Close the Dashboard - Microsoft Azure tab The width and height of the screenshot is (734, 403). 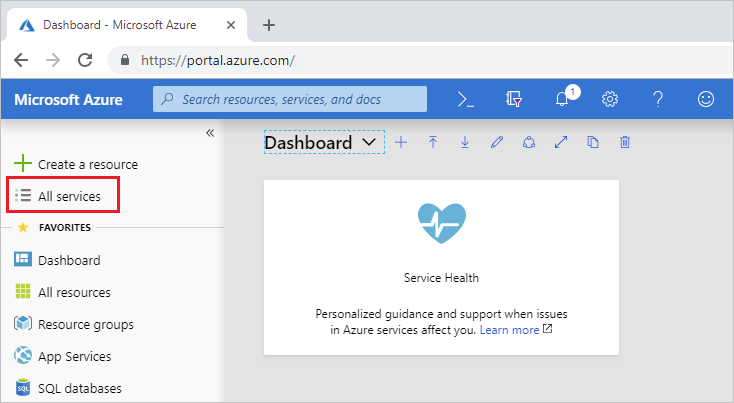231,25
